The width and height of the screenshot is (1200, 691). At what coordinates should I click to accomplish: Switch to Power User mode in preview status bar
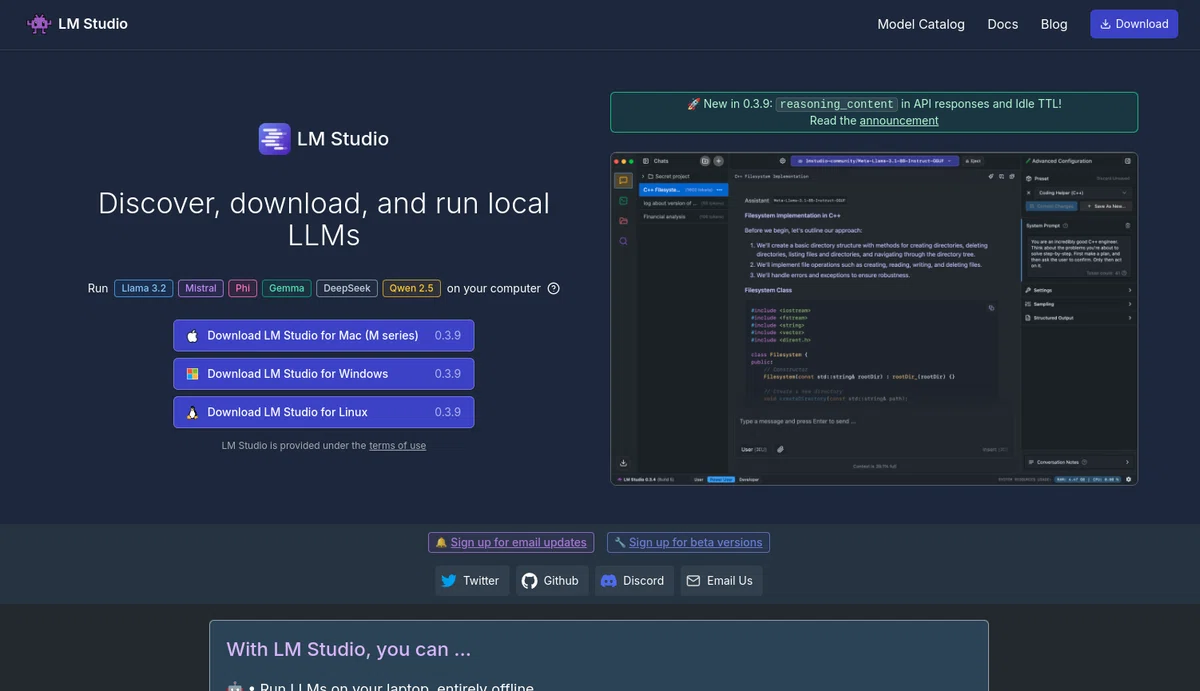(720, 480)
